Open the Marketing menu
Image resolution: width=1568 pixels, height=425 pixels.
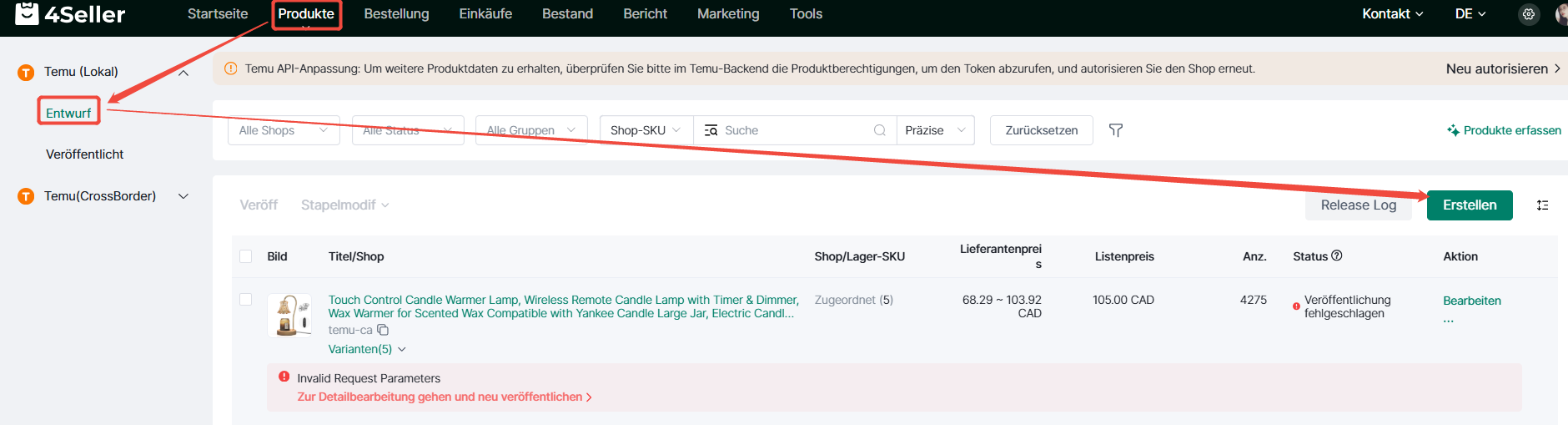(728, 14)
